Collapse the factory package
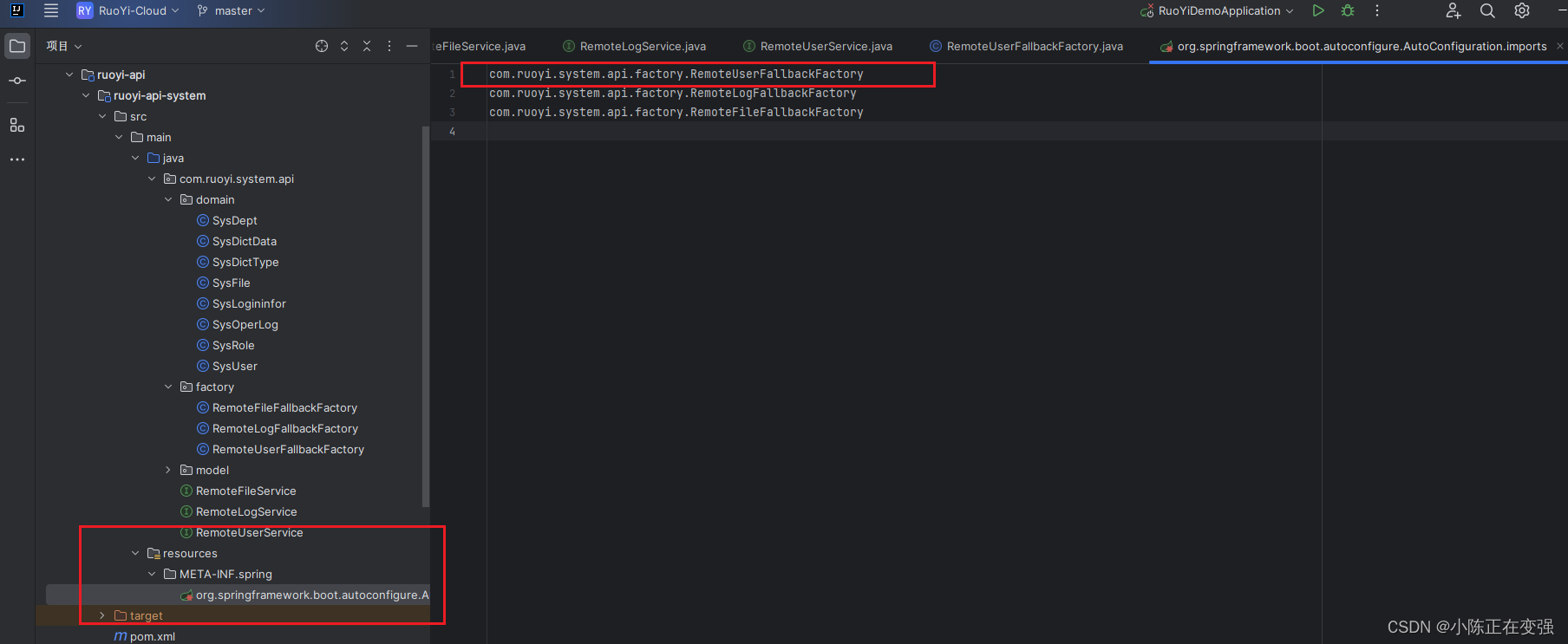Image resolution: width=1568 pixels, height=644 pixels. tap(168, 387)
